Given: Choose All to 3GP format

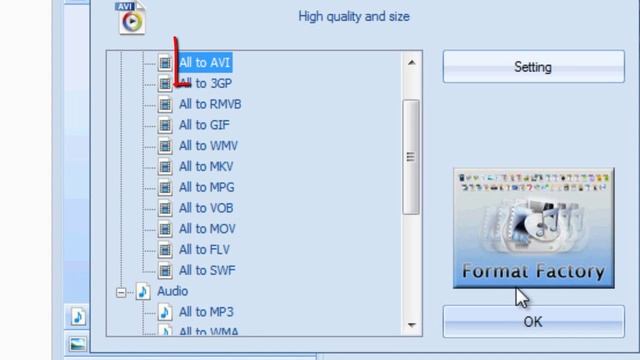Looking at the screenshot, I should (x=205, y=84).
